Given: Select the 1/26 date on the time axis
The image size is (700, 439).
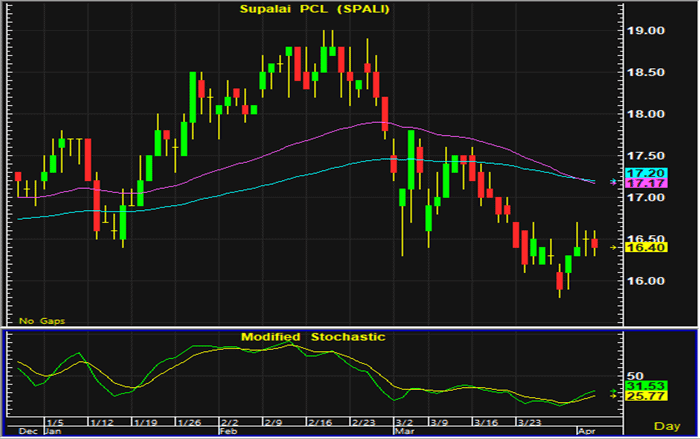Looking at the screenshot, I should pyautogui.click(x=188, y=421).
